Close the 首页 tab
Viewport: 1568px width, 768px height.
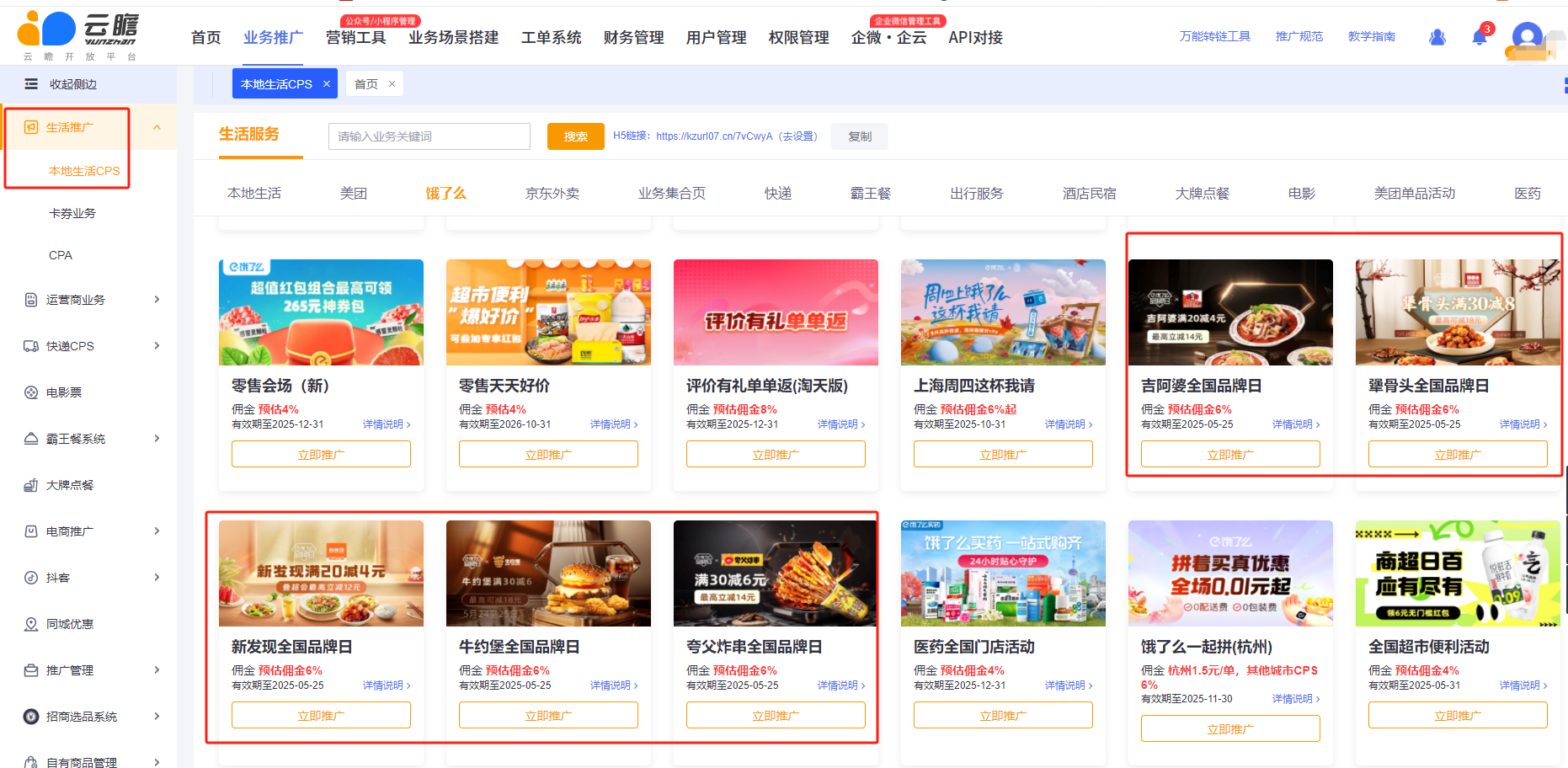pos(392,84)
